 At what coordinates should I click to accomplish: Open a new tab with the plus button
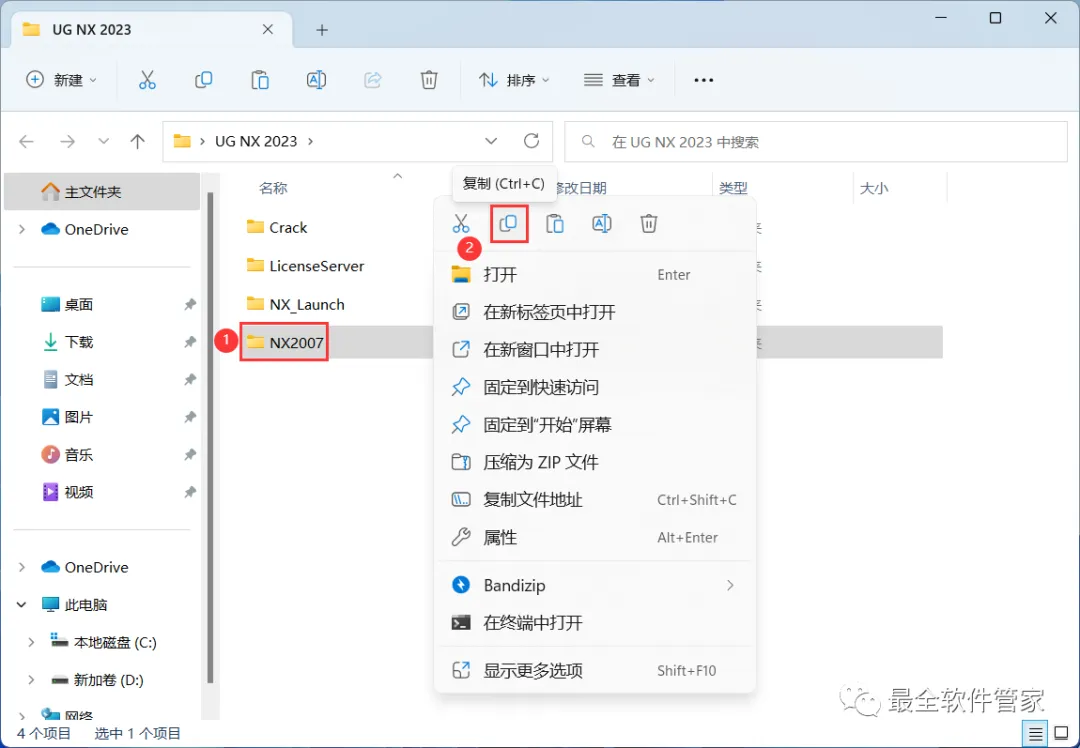click(x=322, y=30)
